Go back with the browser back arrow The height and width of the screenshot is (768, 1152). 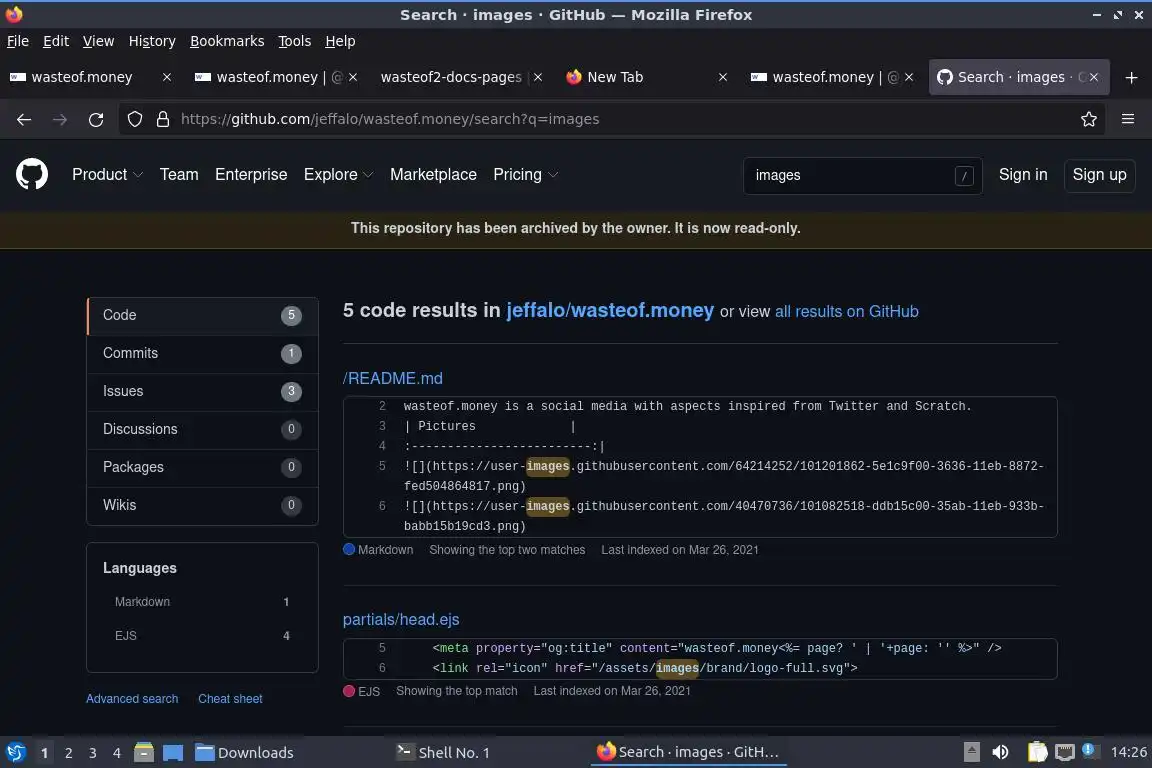[24, 119]
